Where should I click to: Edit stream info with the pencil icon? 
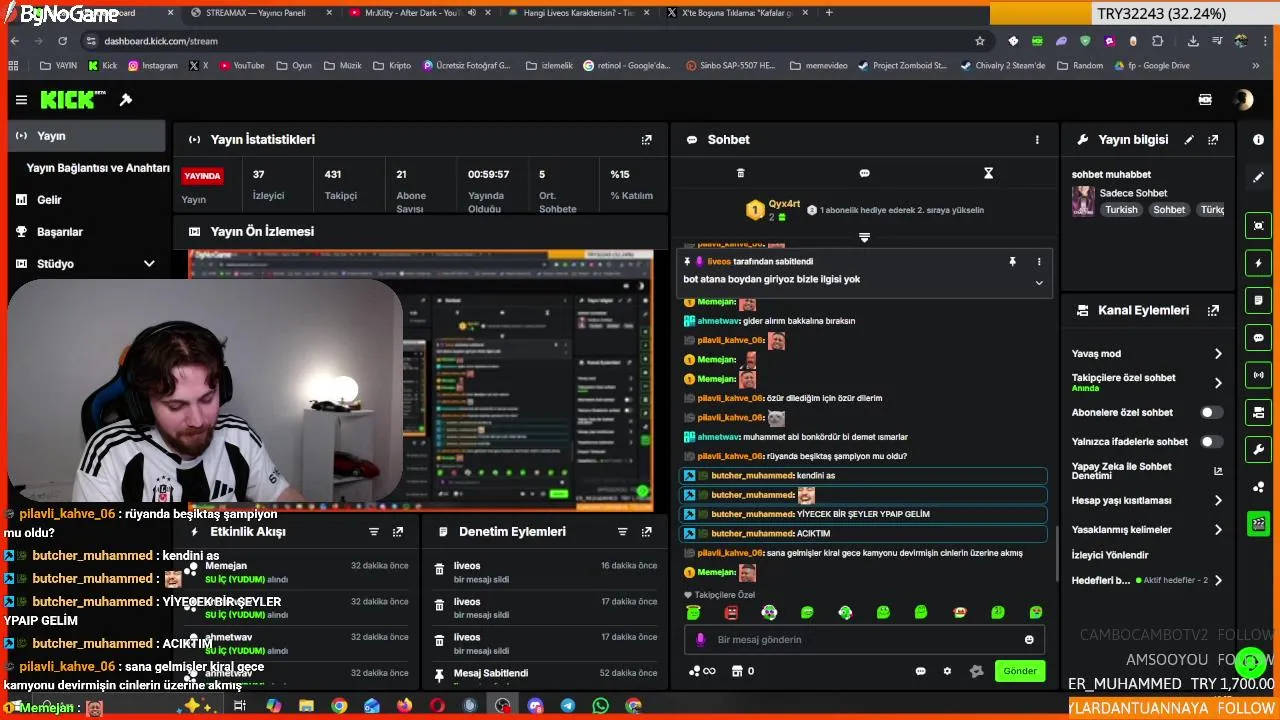point(1189,140)
